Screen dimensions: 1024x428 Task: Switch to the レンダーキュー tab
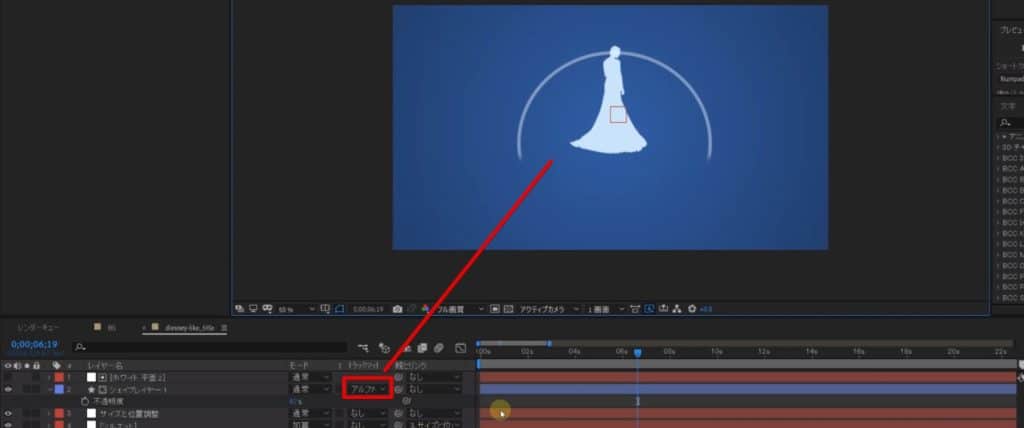coord(39,327)
